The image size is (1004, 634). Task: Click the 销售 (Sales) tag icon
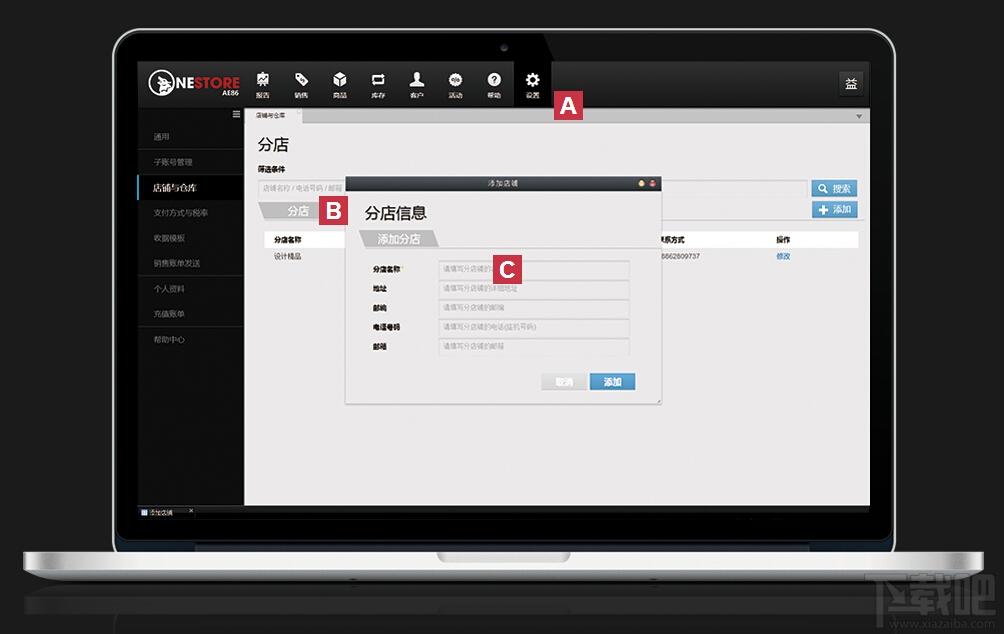[301, 84]
